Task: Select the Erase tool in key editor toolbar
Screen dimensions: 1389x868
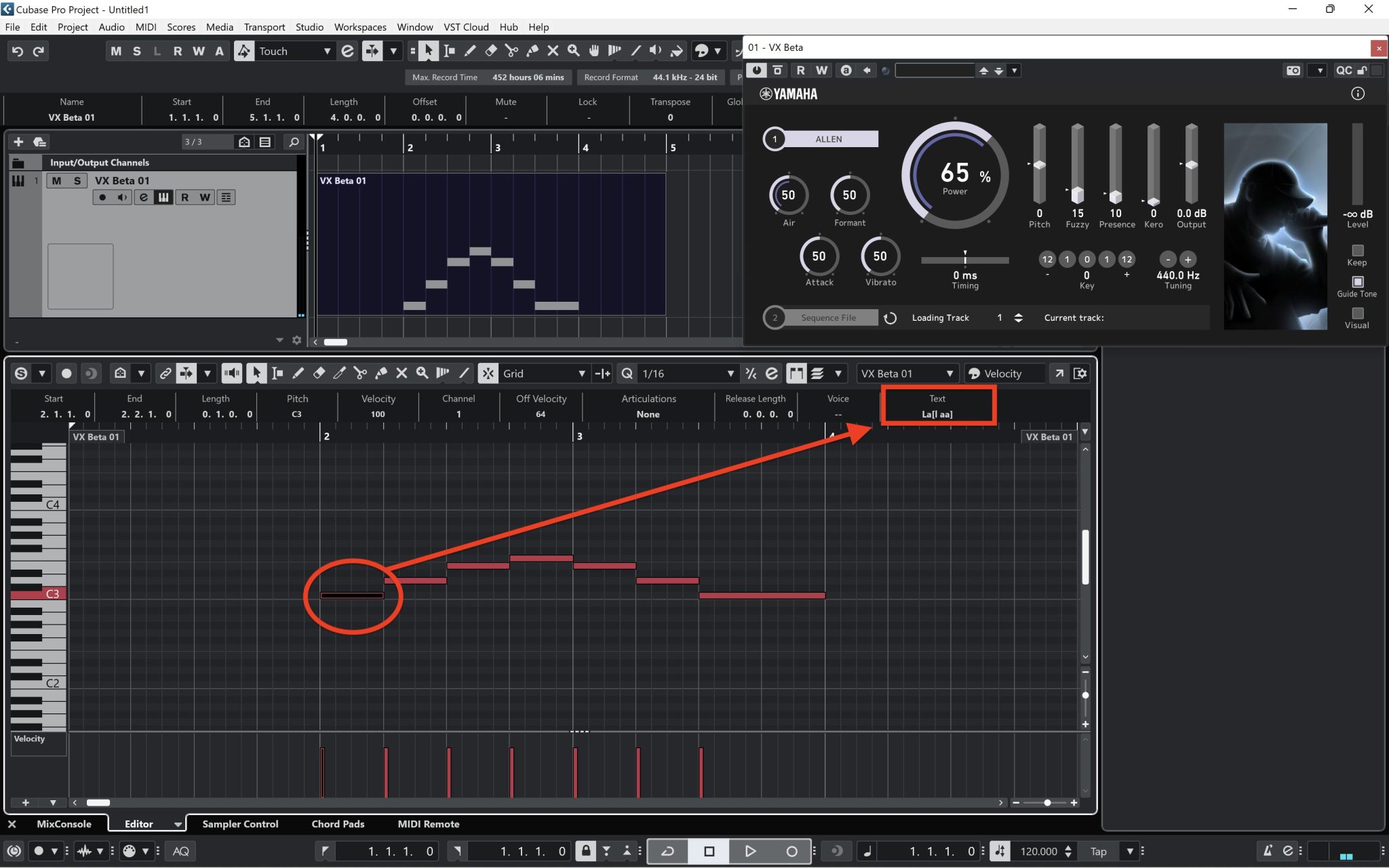Action: point(319,374)
